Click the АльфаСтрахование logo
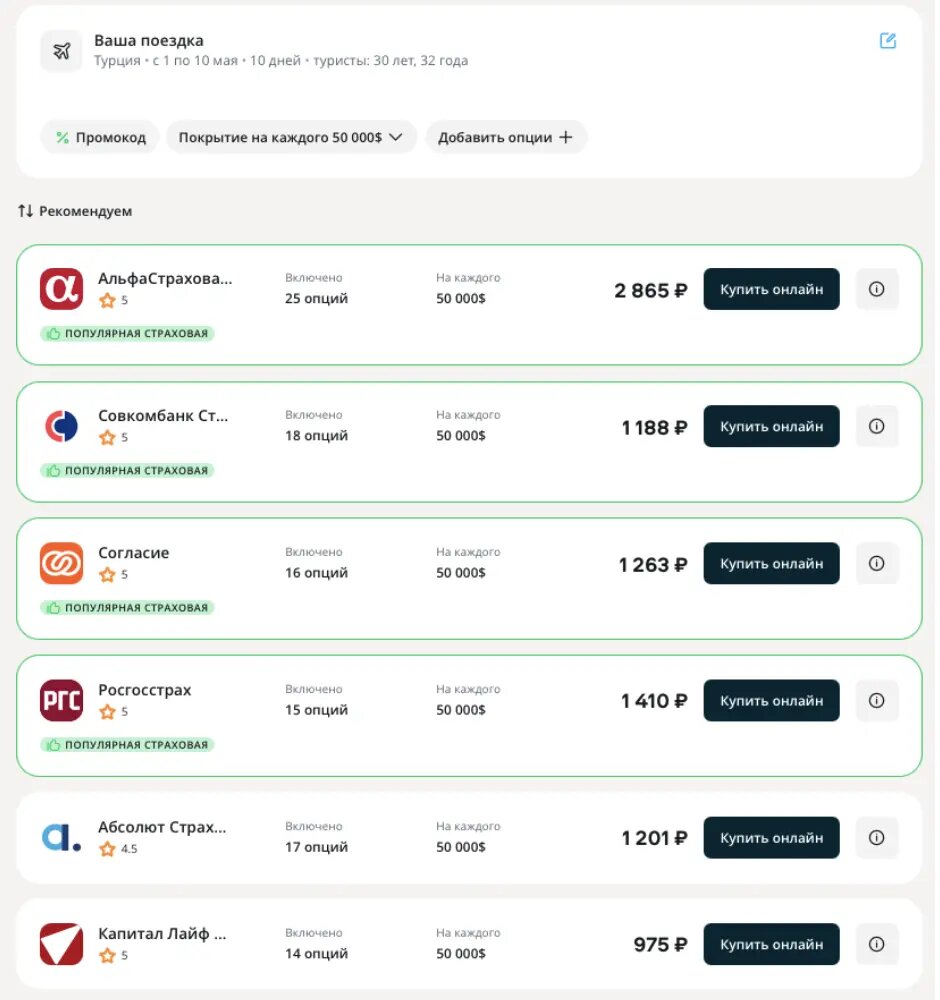 [x=62, y=290]
